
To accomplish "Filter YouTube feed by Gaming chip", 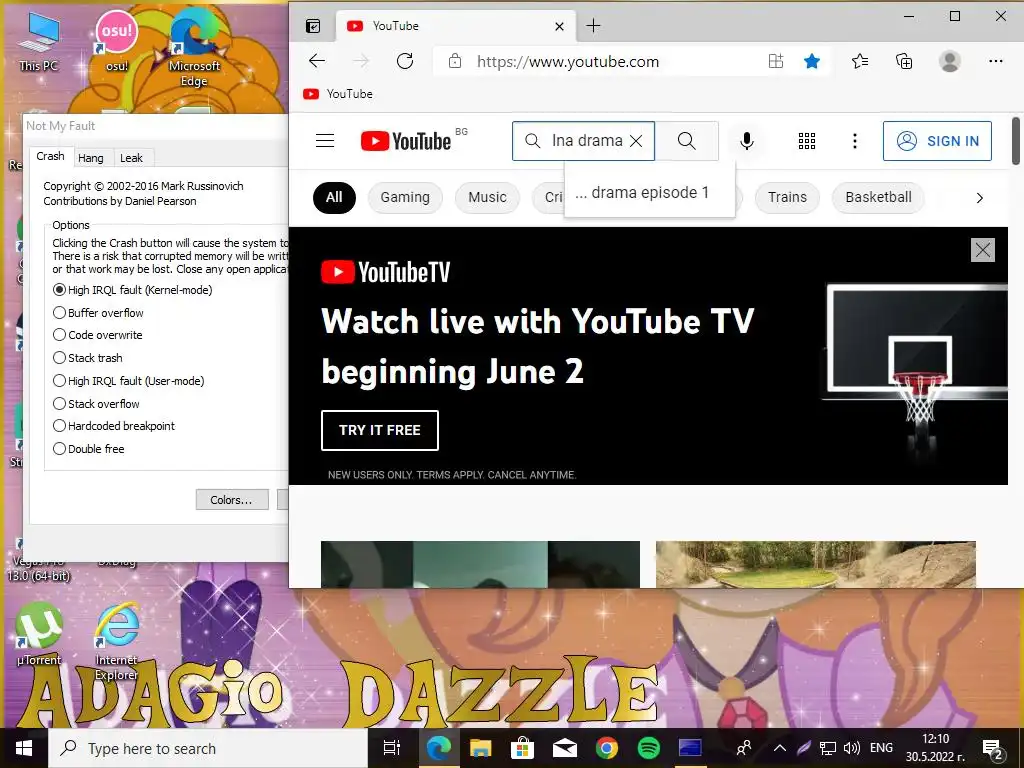I will point(405,197).
